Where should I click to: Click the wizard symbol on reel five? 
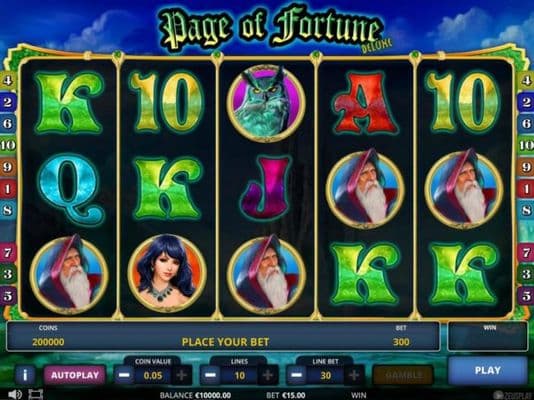pos(464,189)
